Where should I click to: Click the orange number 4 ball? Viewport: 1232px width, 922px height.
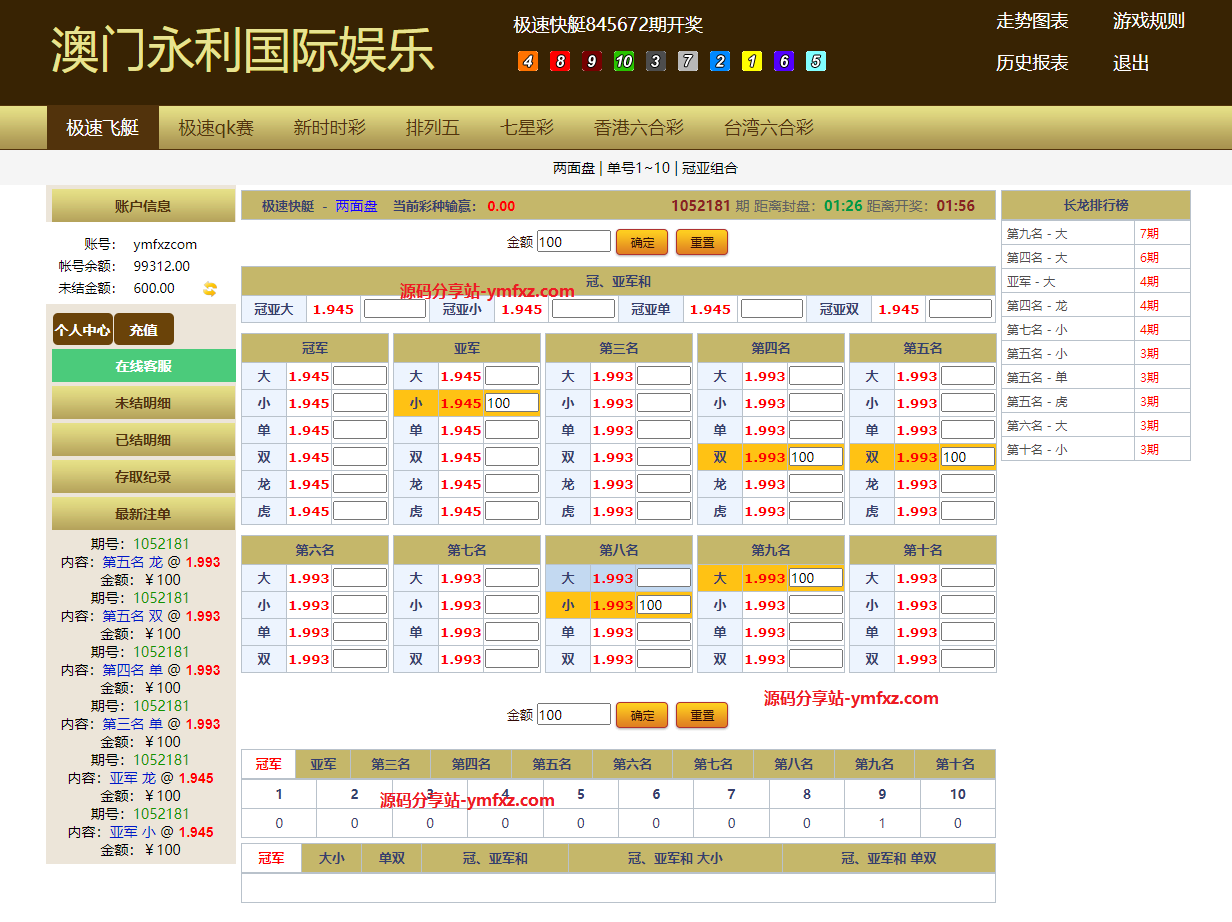[x=528, y=62]
